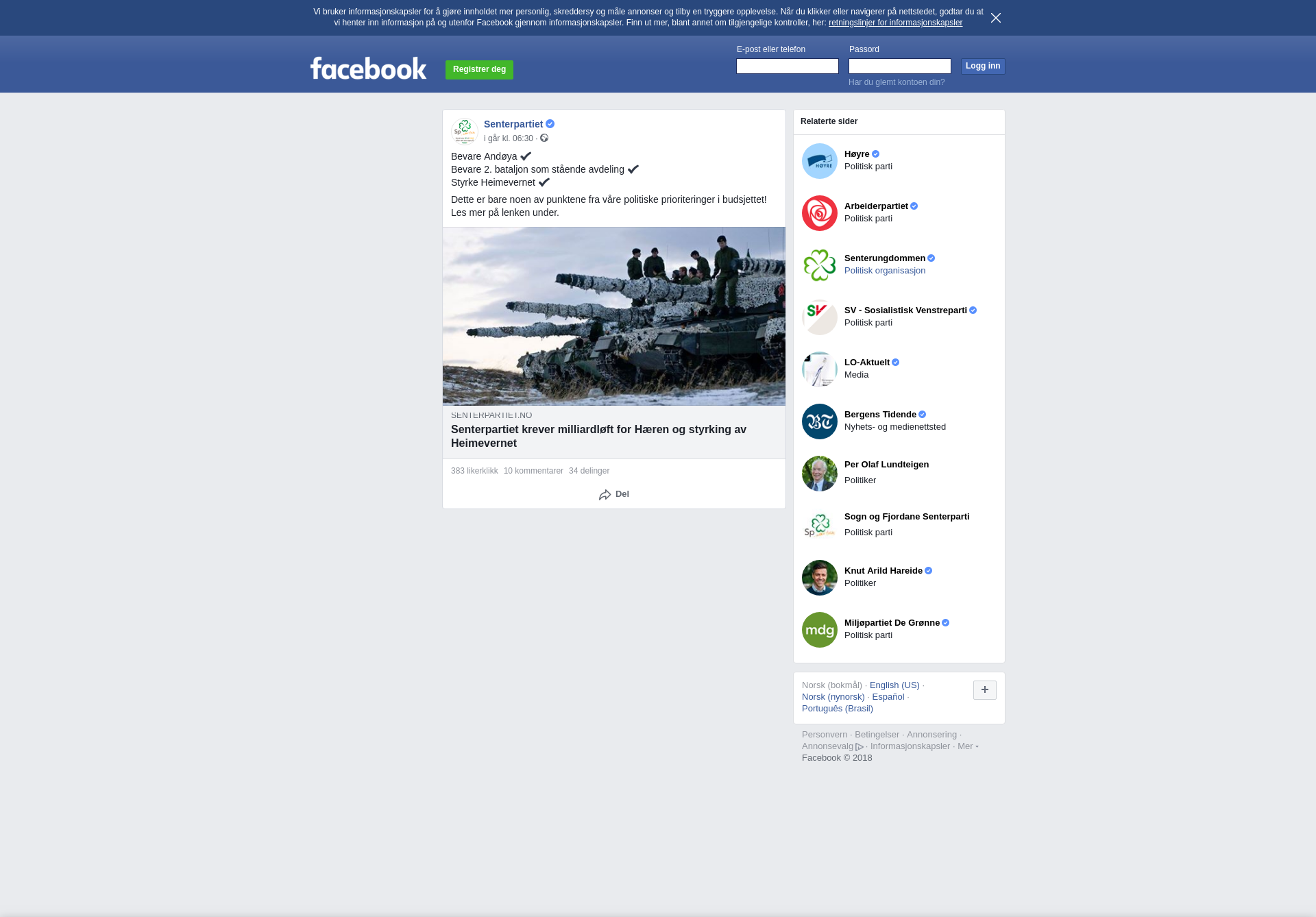The width and height of the screenshot is (1316, 917).
Task: Open SV - Sosialistisk Venstreparti page link
Action: pyautogui.click(x=905, y=310)
